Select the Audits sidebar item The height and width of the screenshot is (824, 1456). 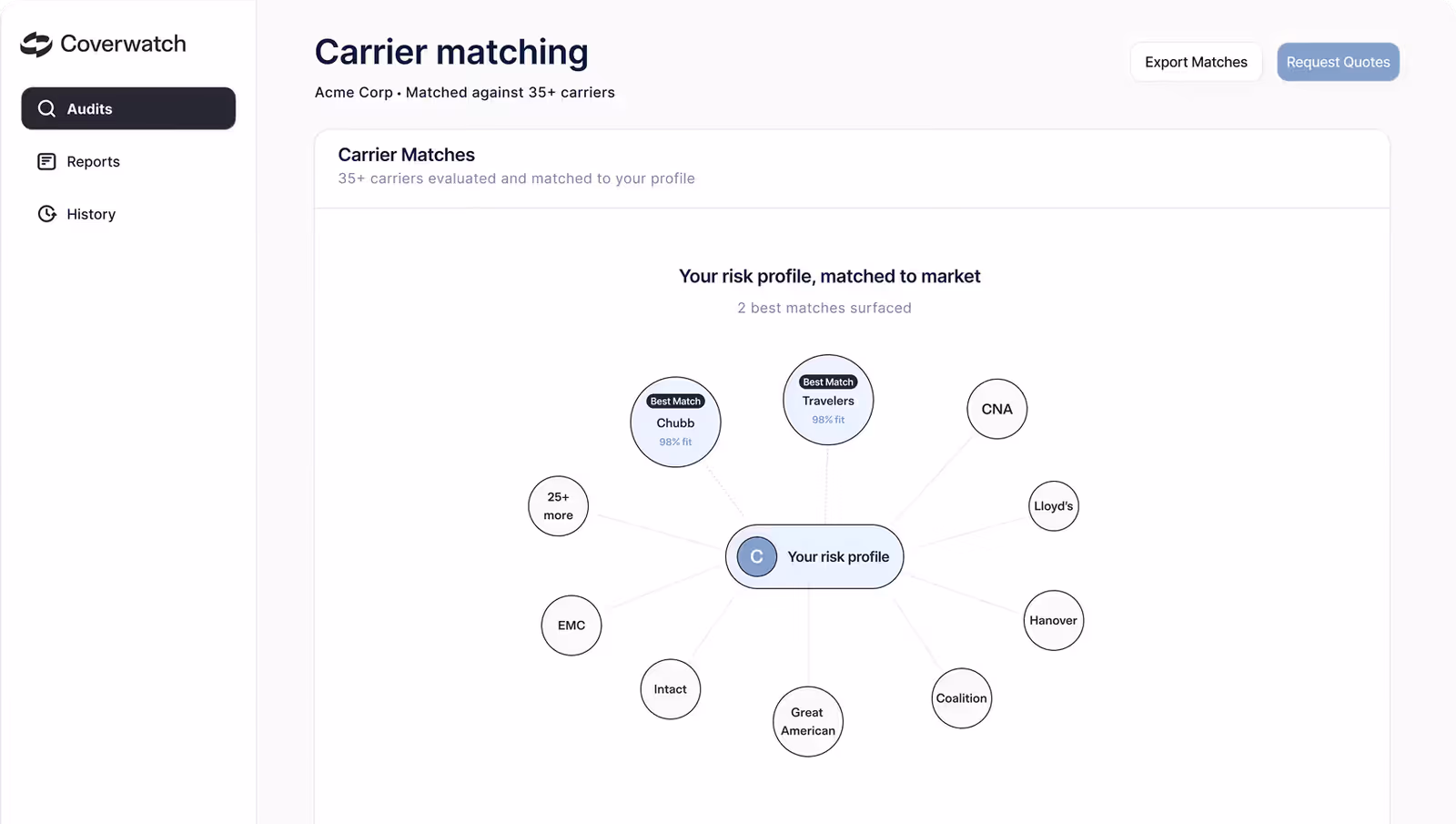[x=128, y=108]
